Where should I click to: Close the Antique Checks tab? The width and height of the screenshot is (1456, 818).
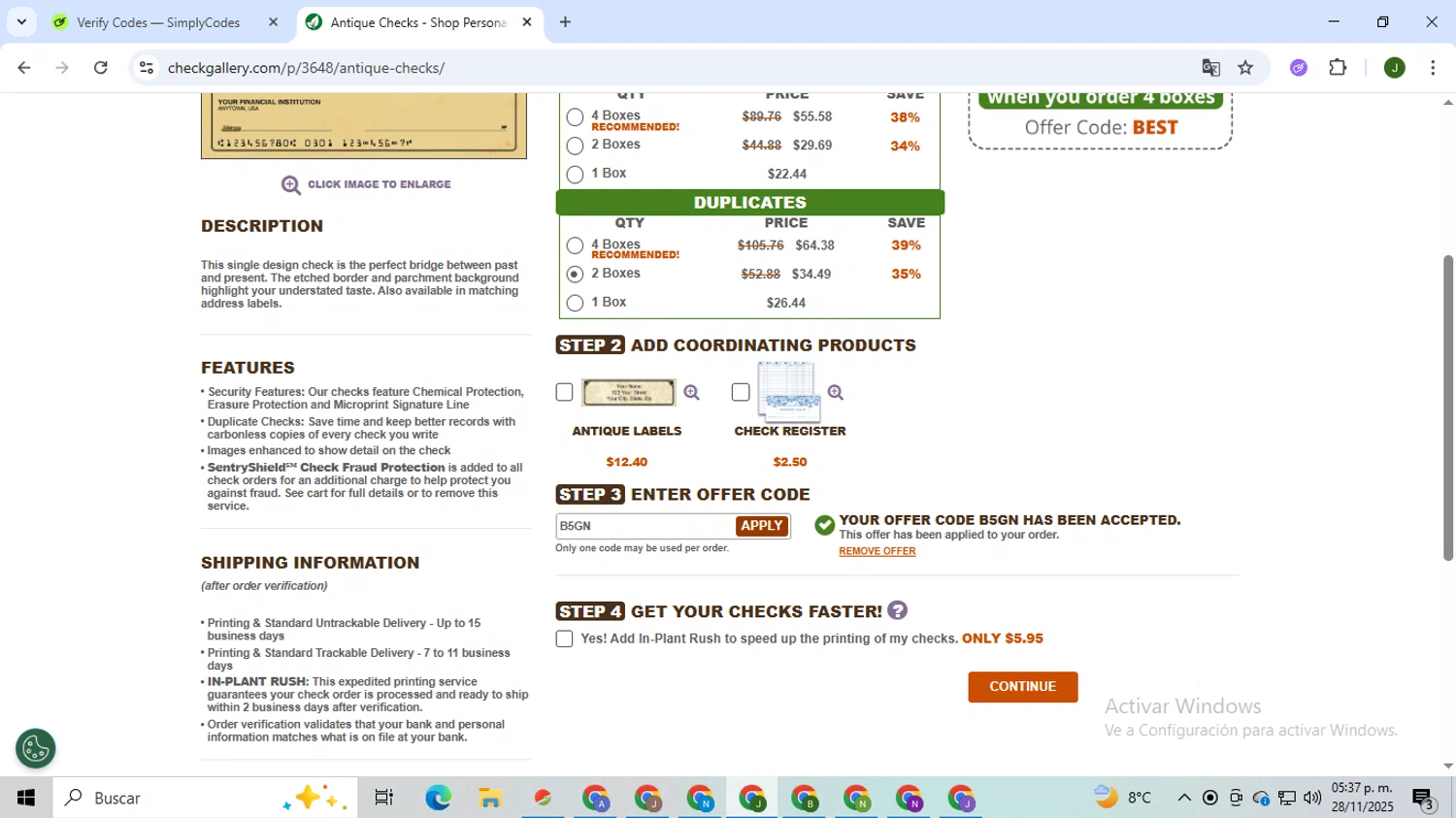tap(527, 22)
